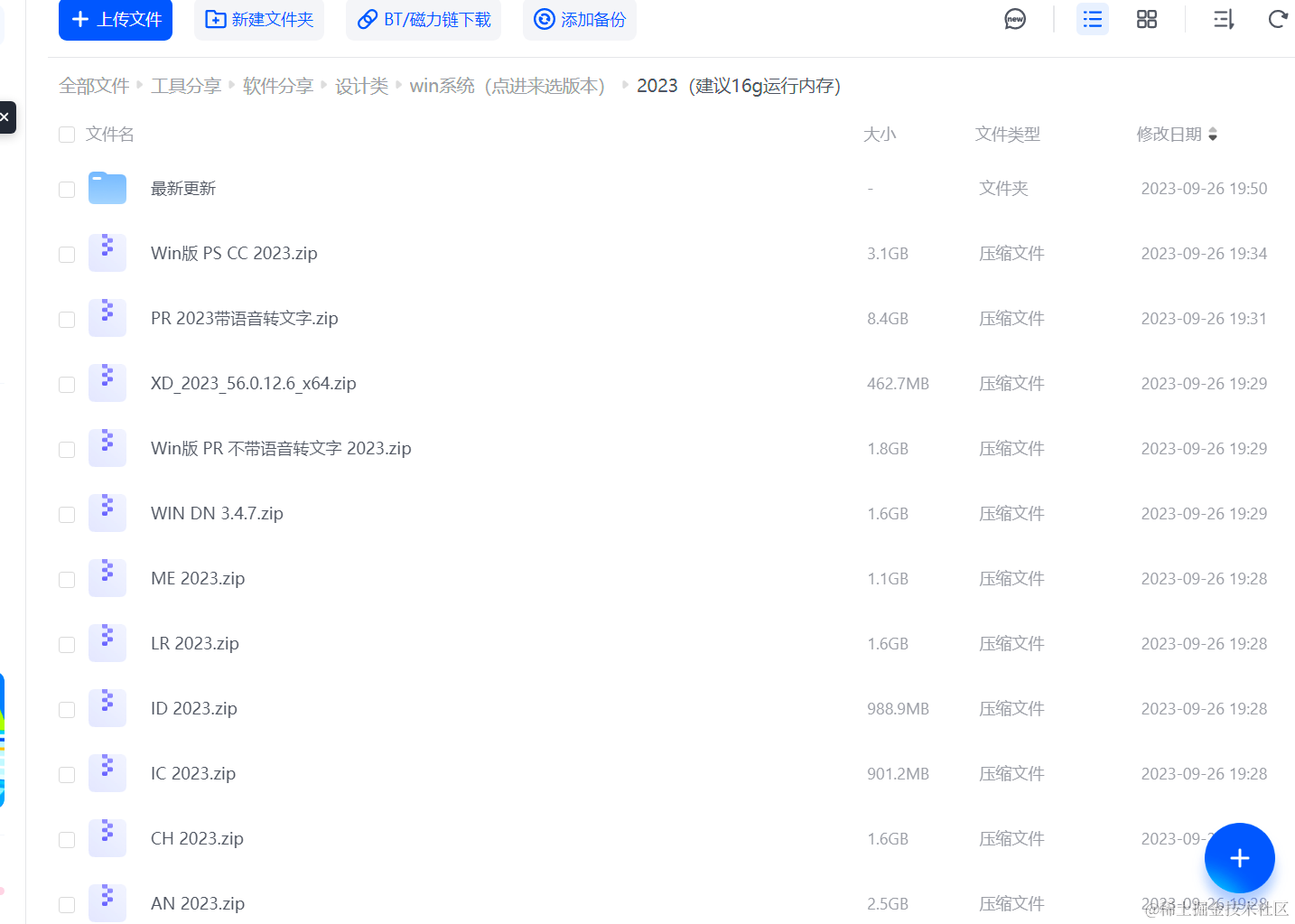
Task: Click the 大小 column header
Action: click(880, 135)
